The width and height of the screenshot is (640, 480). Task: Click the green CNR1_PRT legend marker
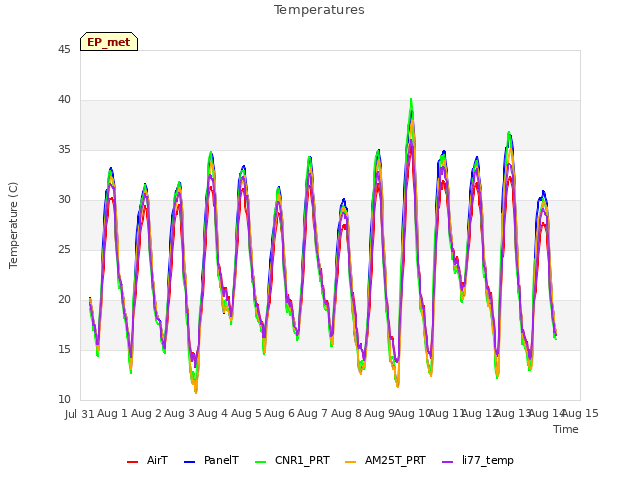tap(260, 462)
